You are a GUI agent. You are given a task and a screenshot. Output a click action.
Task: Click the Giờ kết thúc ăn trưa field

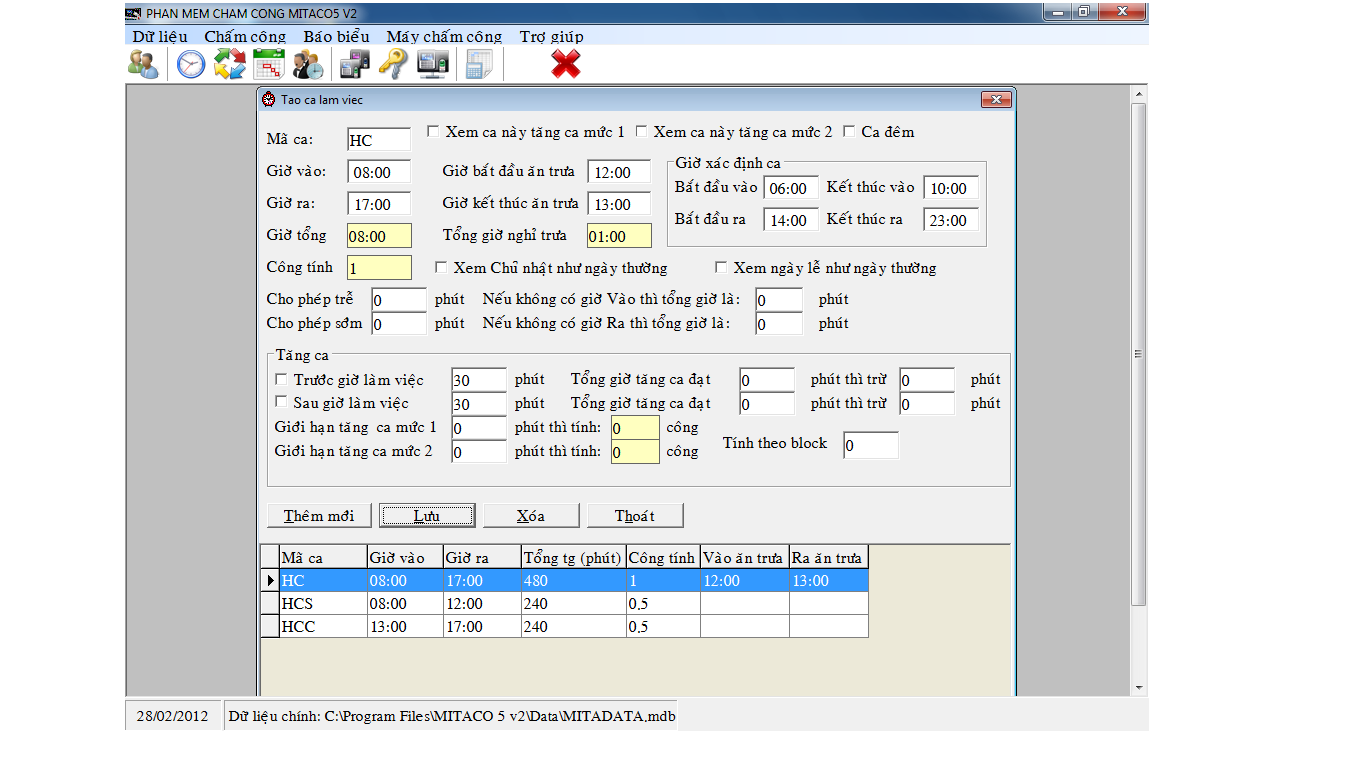(x=619, y=204)
